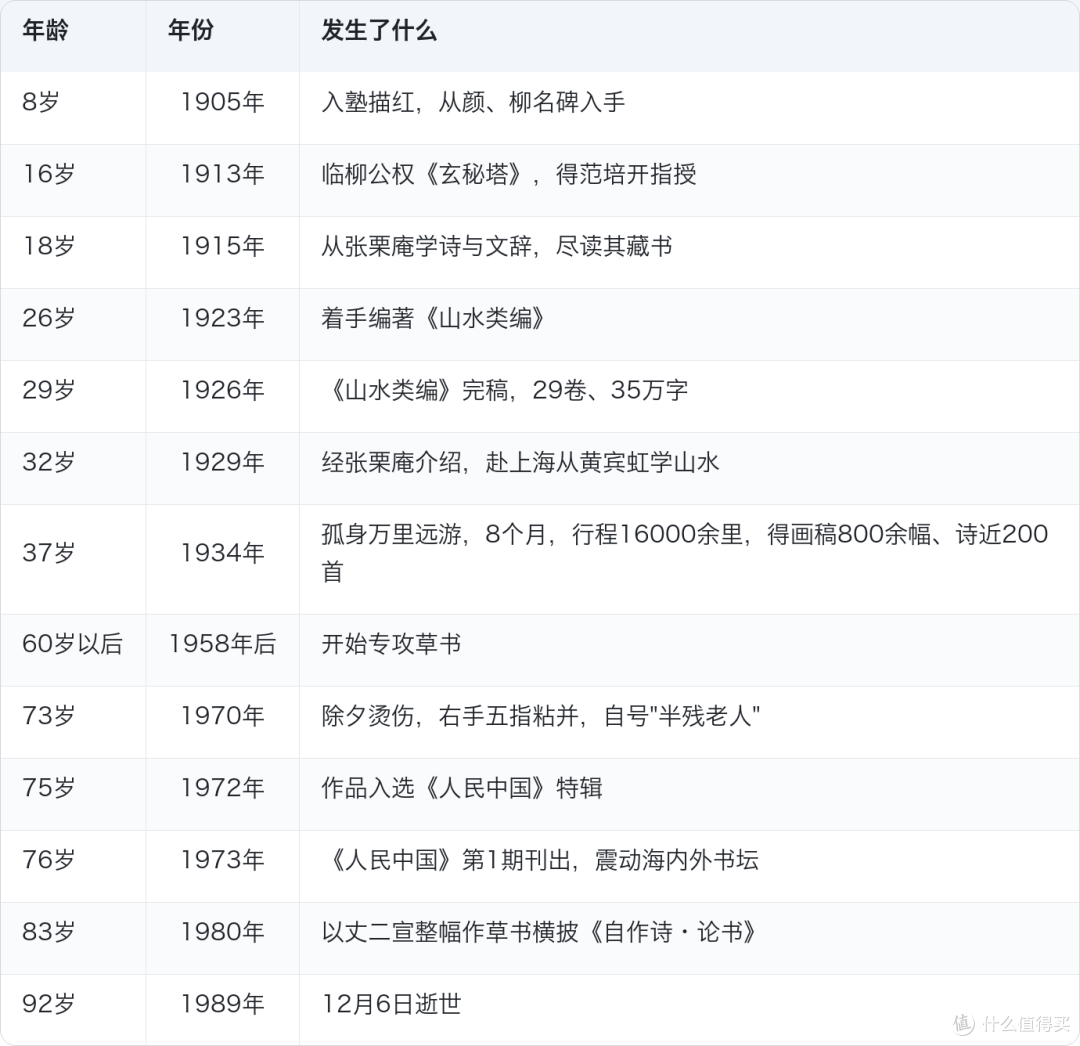Click text starting 孤身万里远游，8个月

point(685,552)
